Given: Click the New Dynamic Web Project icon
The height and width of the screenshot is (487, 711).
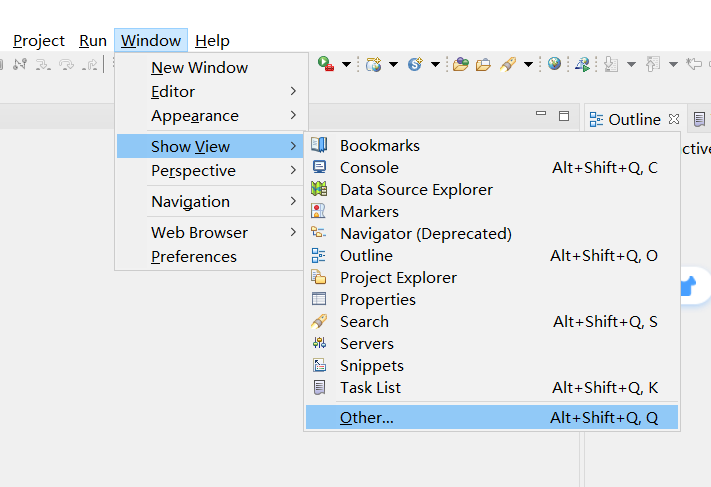Looking at the screenshot, I should coord(374,64).
